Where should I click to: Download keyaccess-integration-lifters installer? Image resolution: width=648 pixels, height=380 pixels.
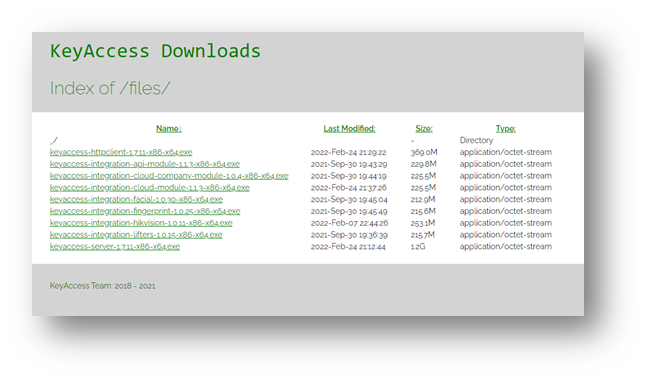tap(136, 235)
